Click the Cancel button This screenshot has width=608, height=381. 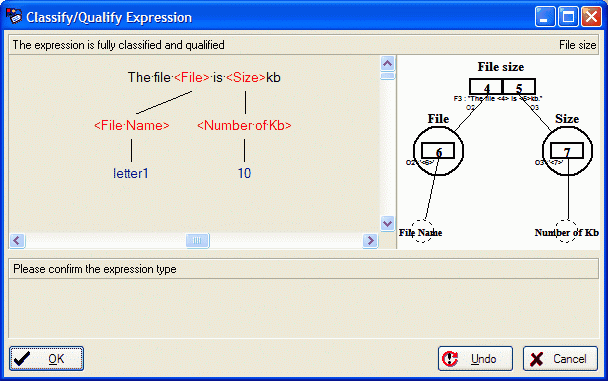click(560, 359)
